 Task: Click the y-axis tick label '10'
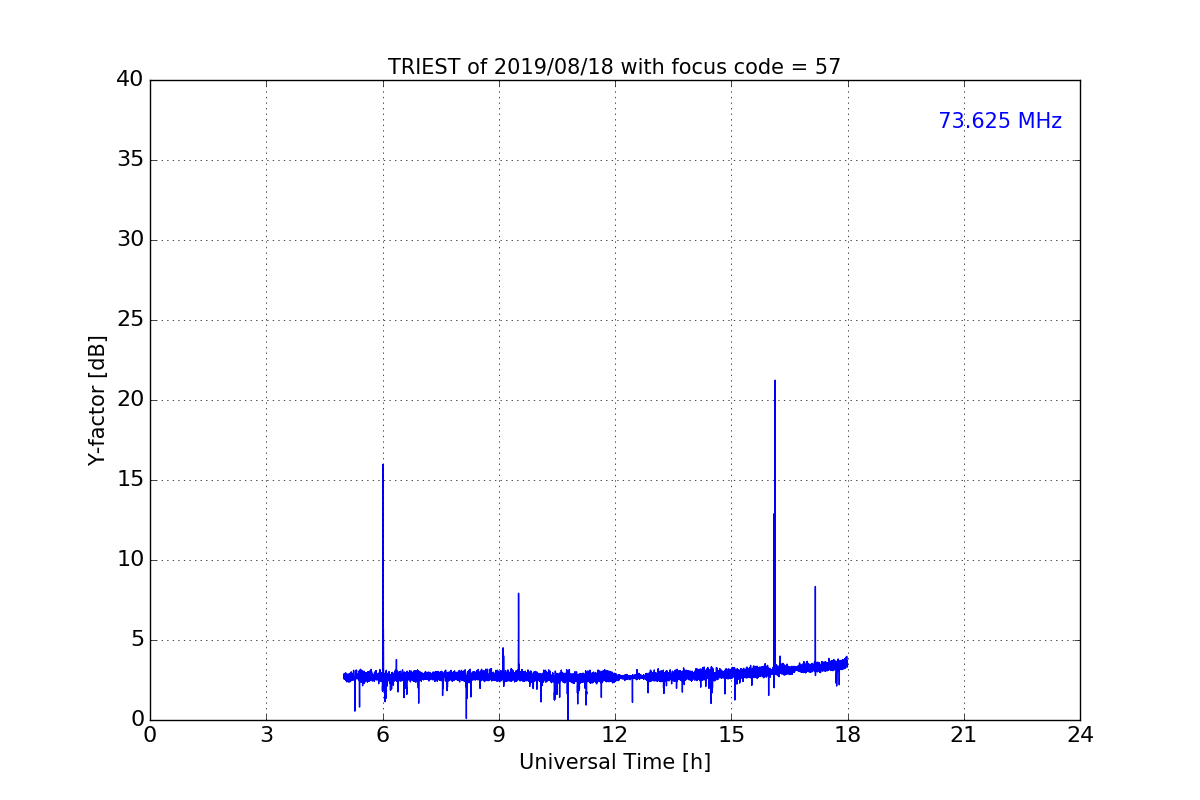[x=130, y=560]
